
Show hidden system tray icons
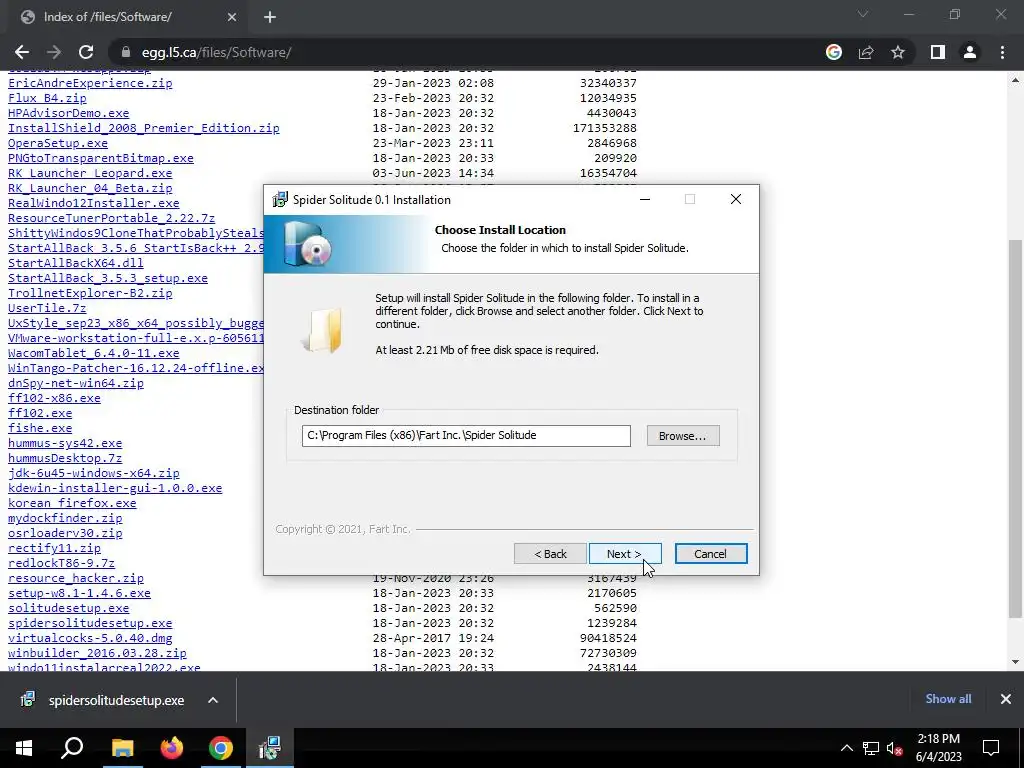coord(846,748)
